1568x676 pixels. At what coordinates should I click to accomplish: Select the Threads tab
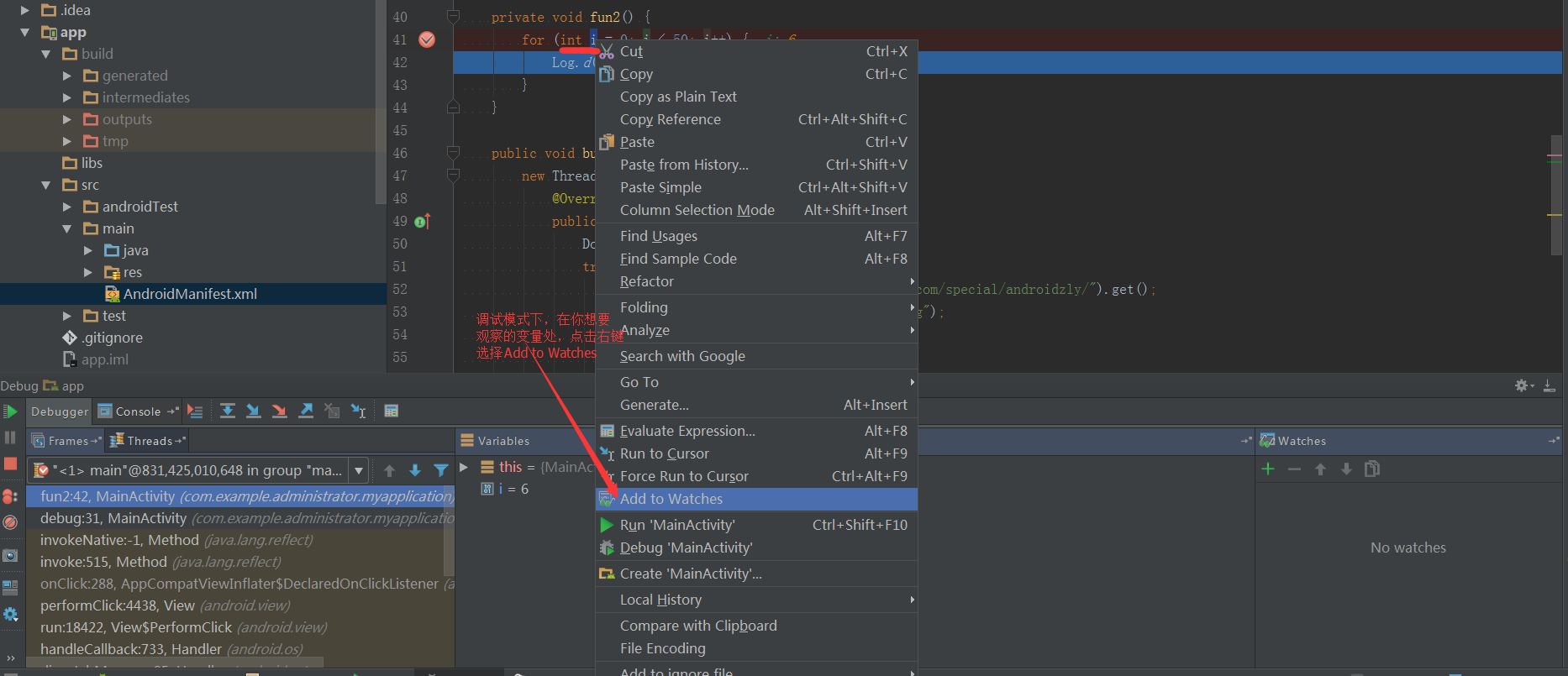pyautogui.click(x=149, y=441)
